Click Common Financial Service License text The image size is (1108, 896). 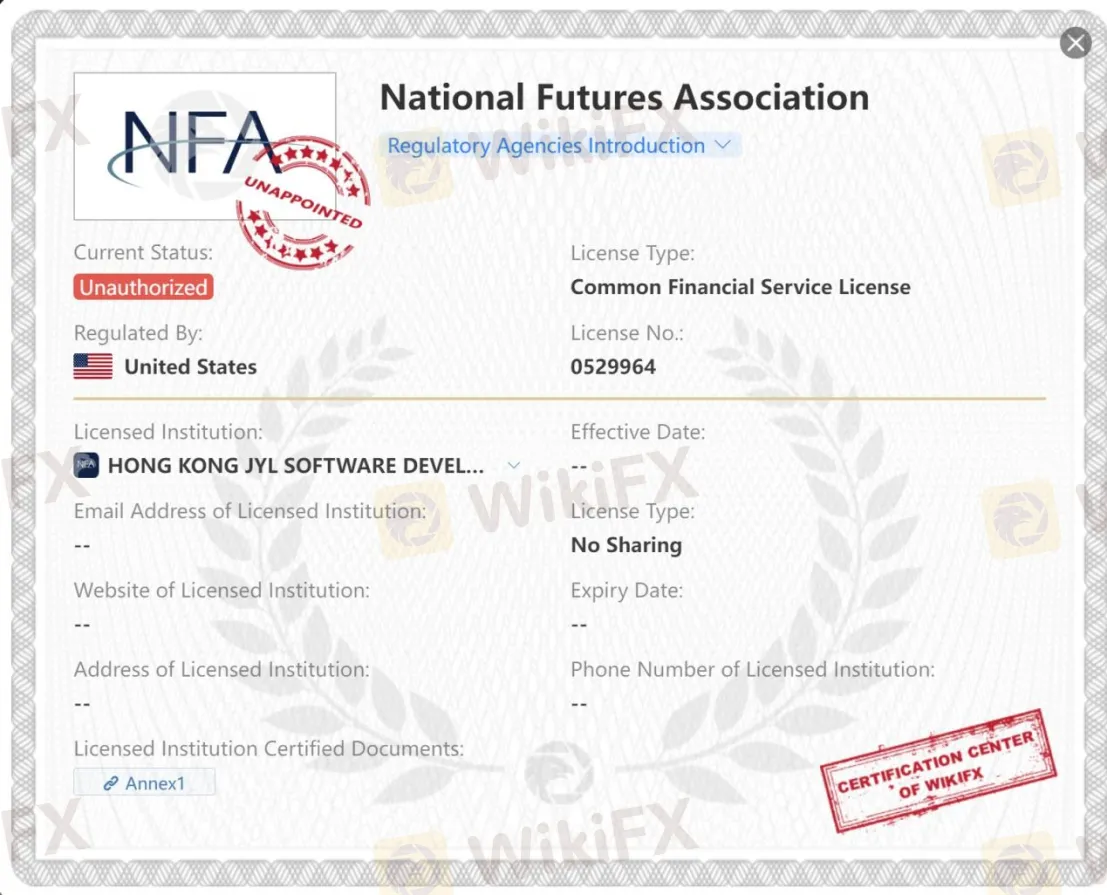[x=741, y=287]
